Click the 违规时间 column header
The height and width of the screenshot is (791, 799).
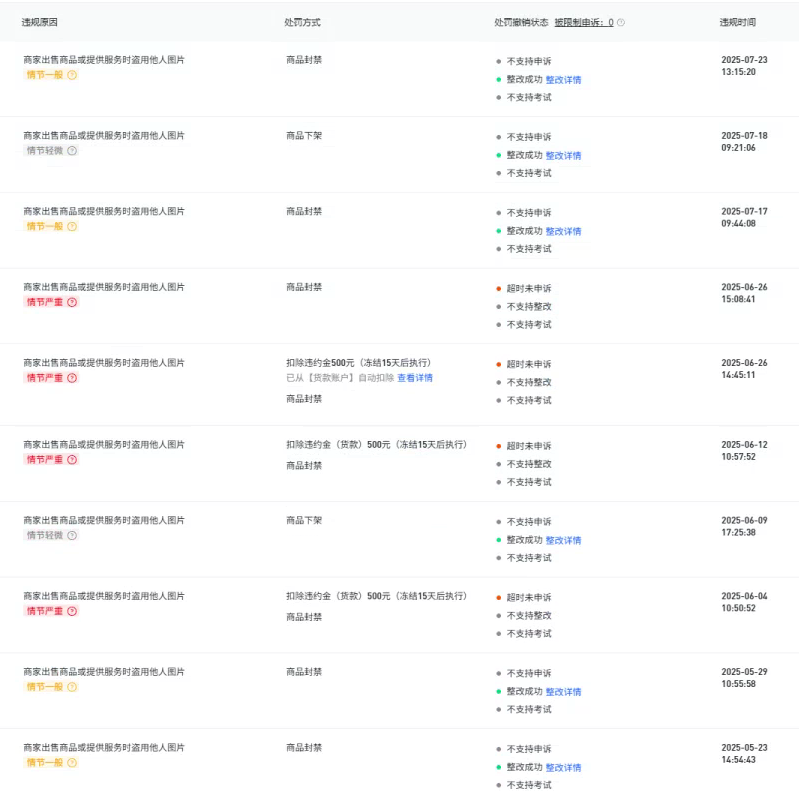tap(738, 22)
